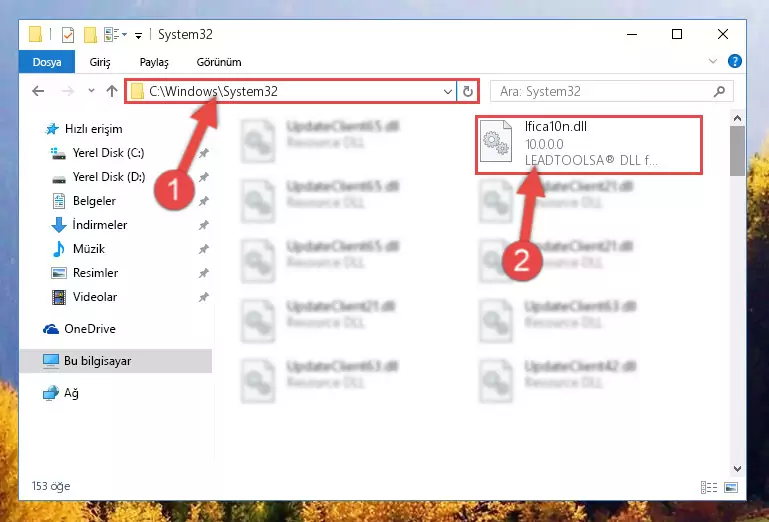Click the New Folder icon in quick access toolbar
Image resolution: width=769 pixels, height=522 pixels.
coord(90,35)
